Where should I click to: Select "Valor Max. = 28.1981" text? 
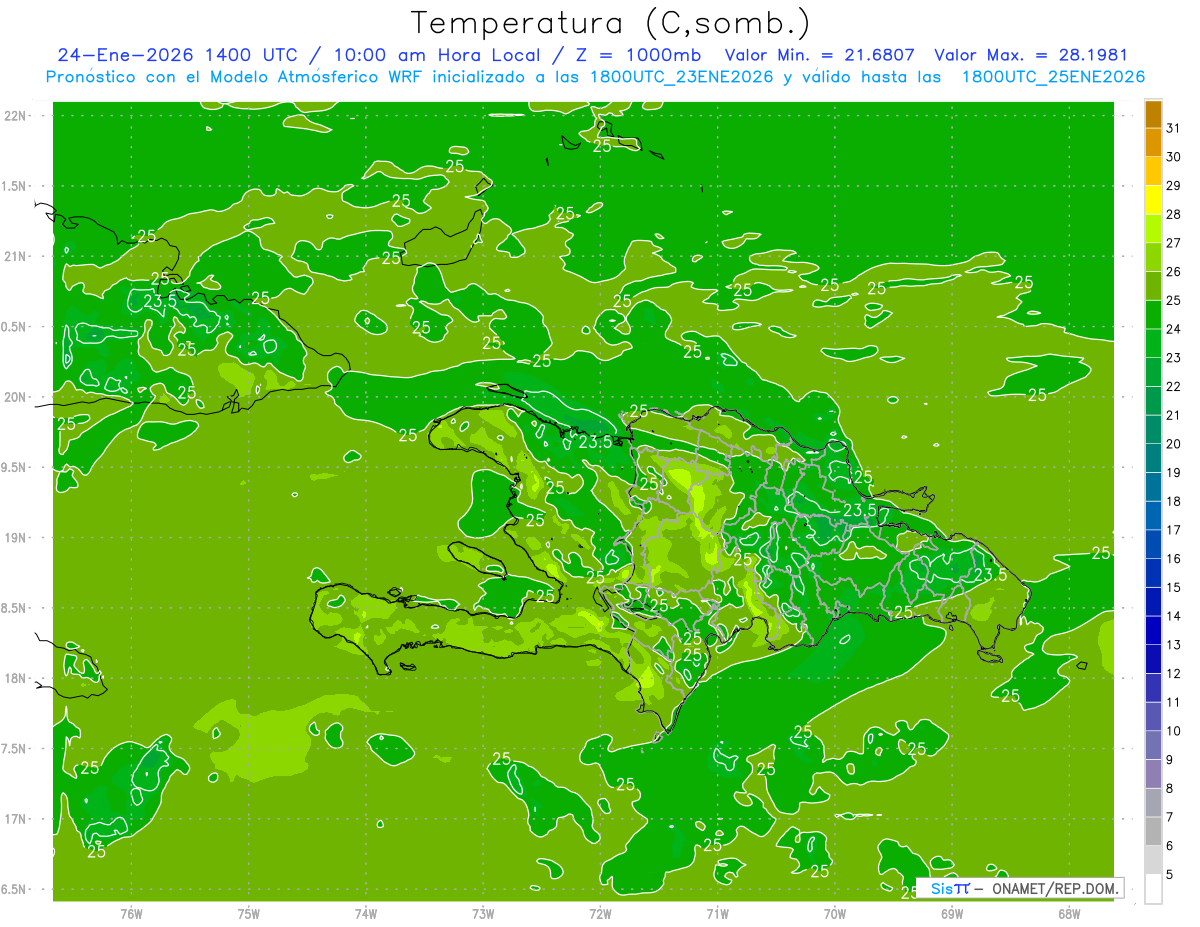pos(1031,54)
